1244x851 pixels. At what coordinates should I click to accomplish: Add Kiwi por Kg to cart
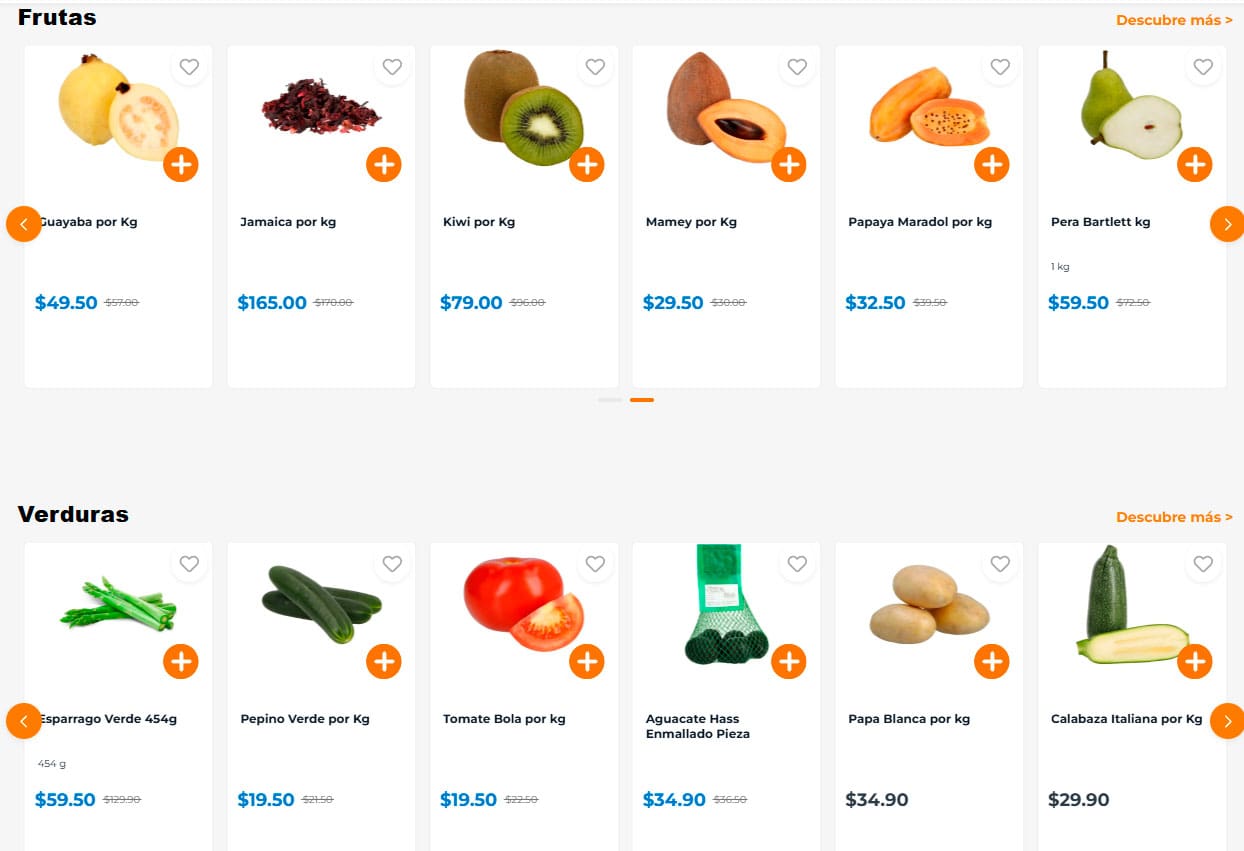coord(586,164)
